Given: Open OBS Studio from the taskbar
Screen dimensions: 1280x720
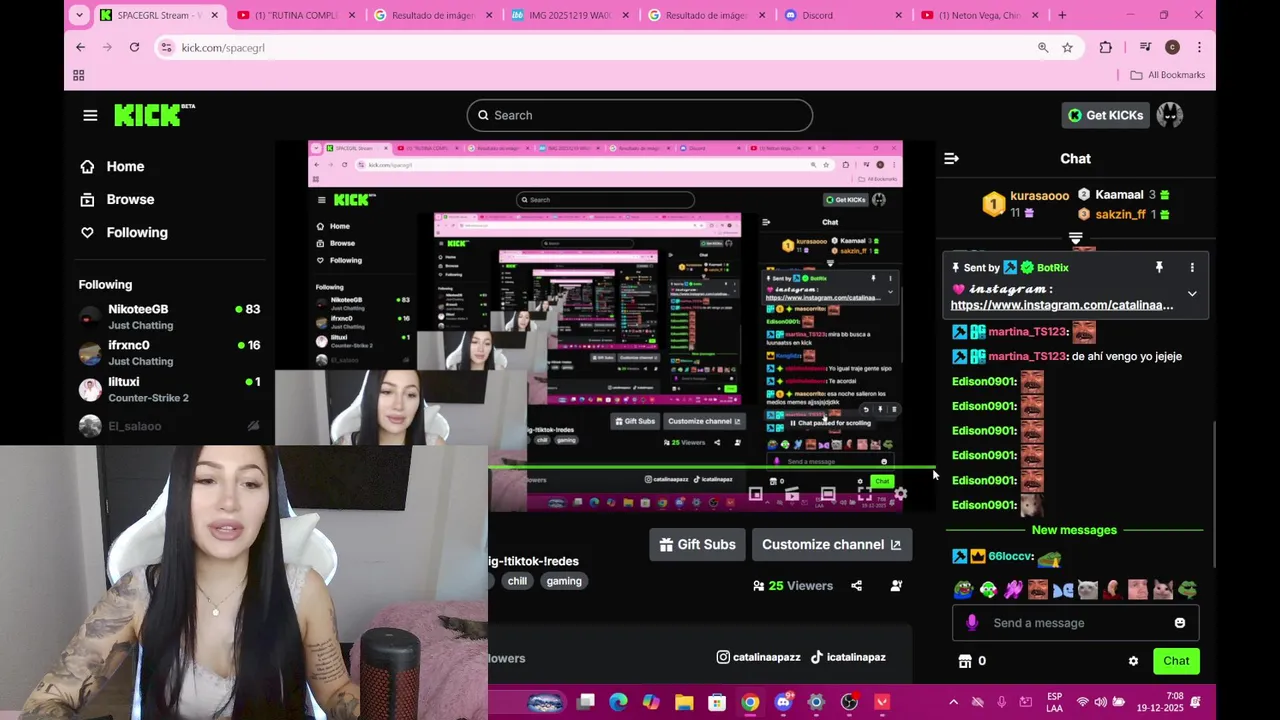Looking at the screenshot, I should (849, 702).
